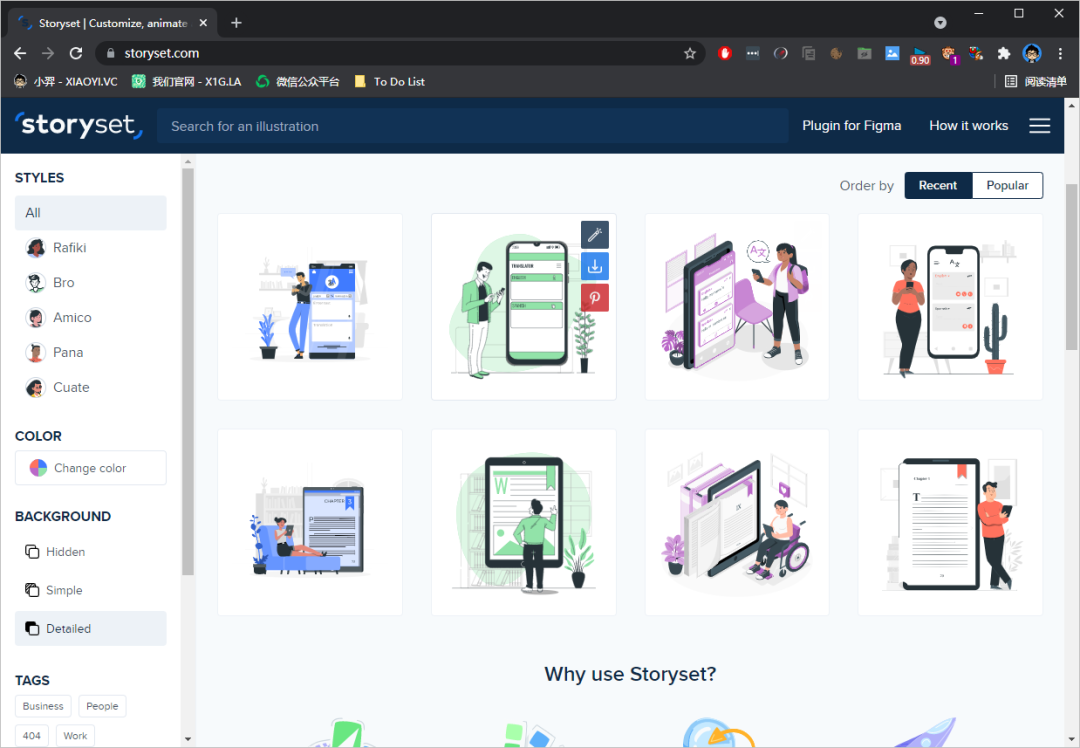
Task: Close the Storyset tab
Action: (x=203, y=23)
